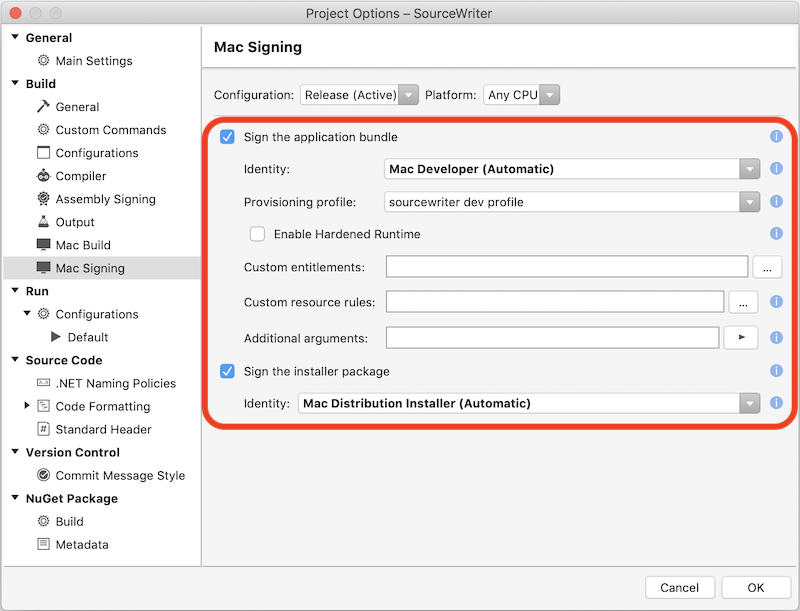The image size is (800, 611).
Task: Click the Metadata list icon
Action: coord(43,544)
